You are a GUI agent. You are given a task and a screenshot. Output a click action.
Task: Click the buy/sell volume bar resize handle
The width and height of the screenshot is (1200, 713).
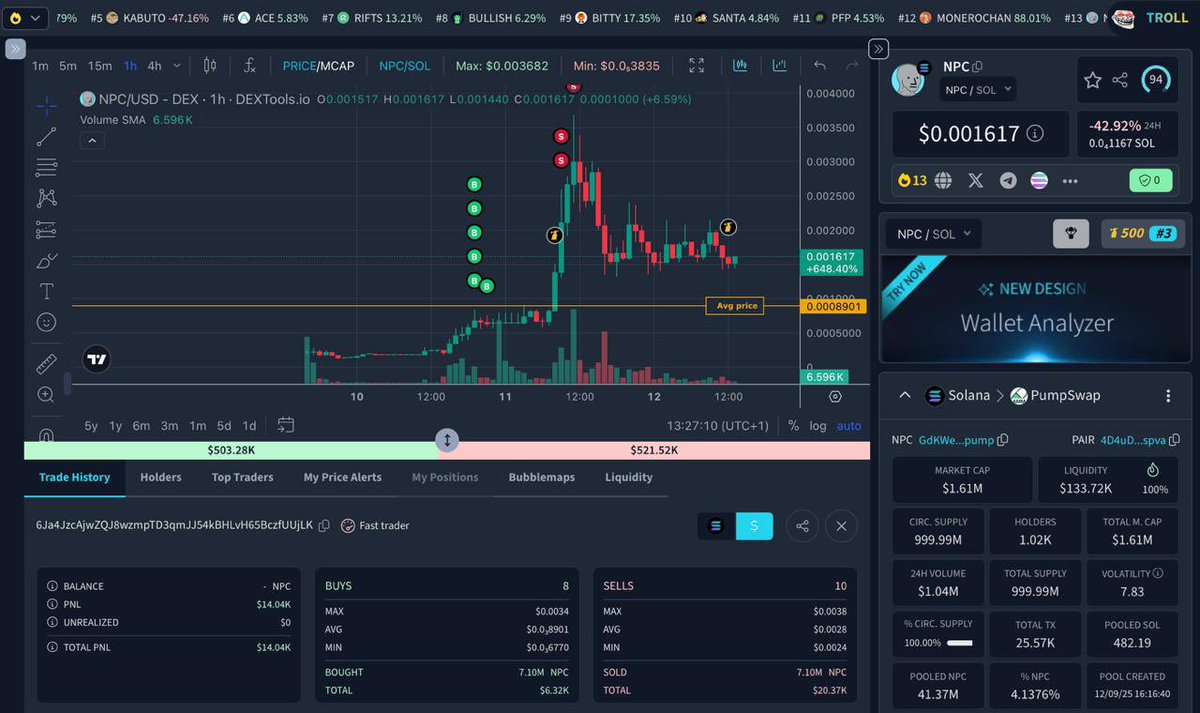(x=447, y=440)
